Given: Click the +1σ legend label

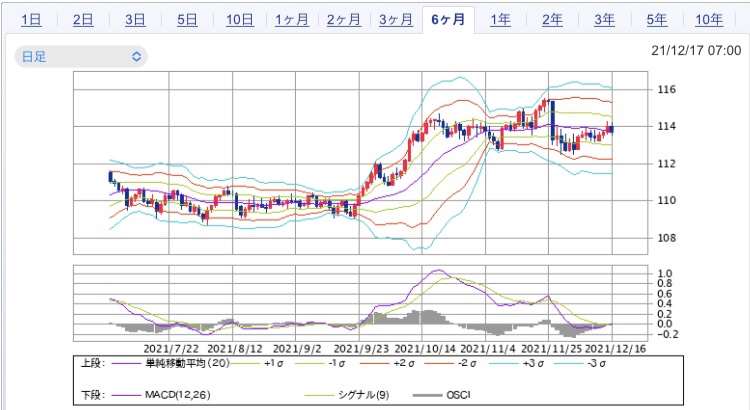Looking at the screenshot, I should click(x=274, y=364).
